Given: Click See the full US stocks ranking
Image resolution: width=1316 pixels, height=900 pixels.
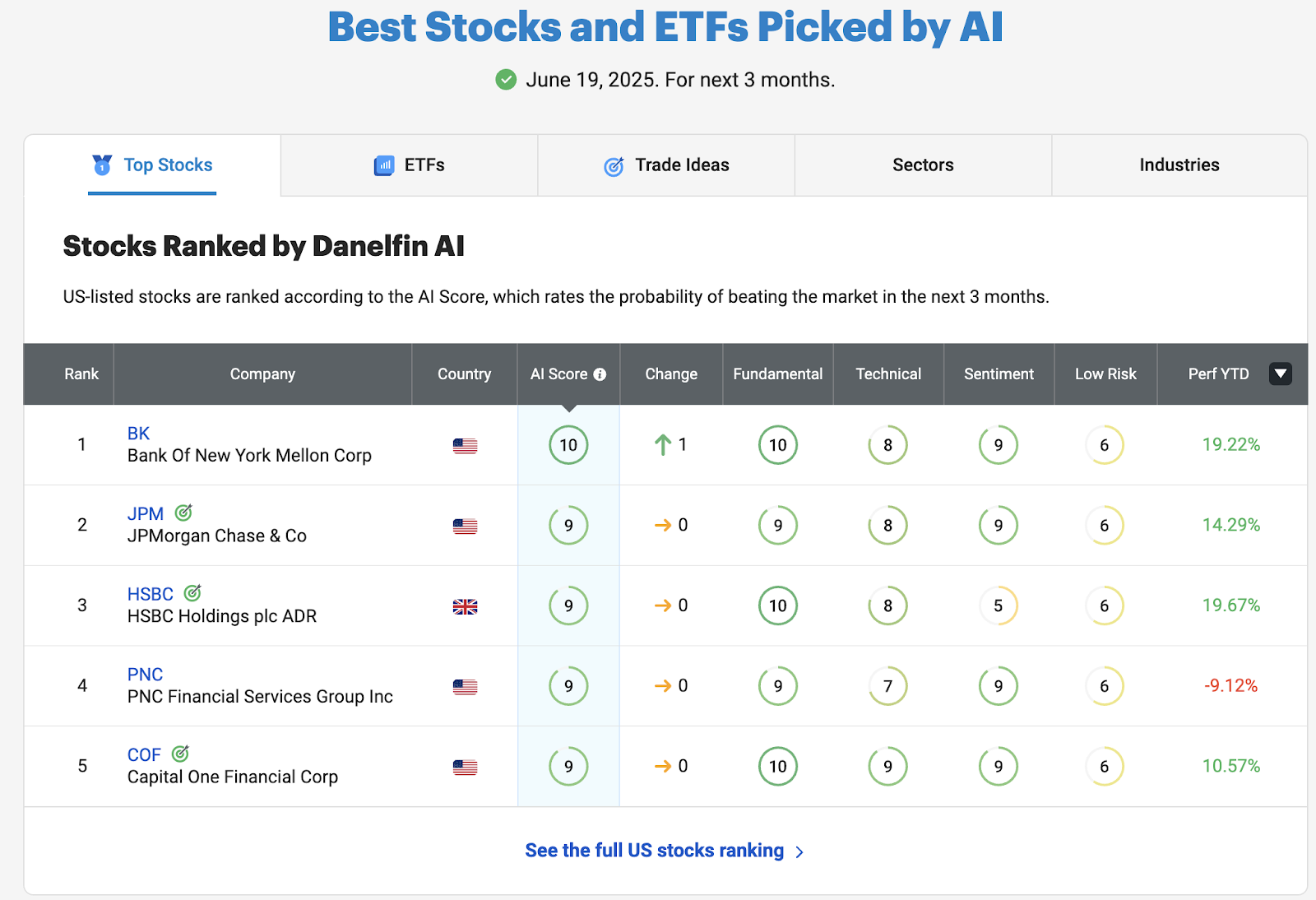Looking at the screenshot, I should (x=654, y=851).
